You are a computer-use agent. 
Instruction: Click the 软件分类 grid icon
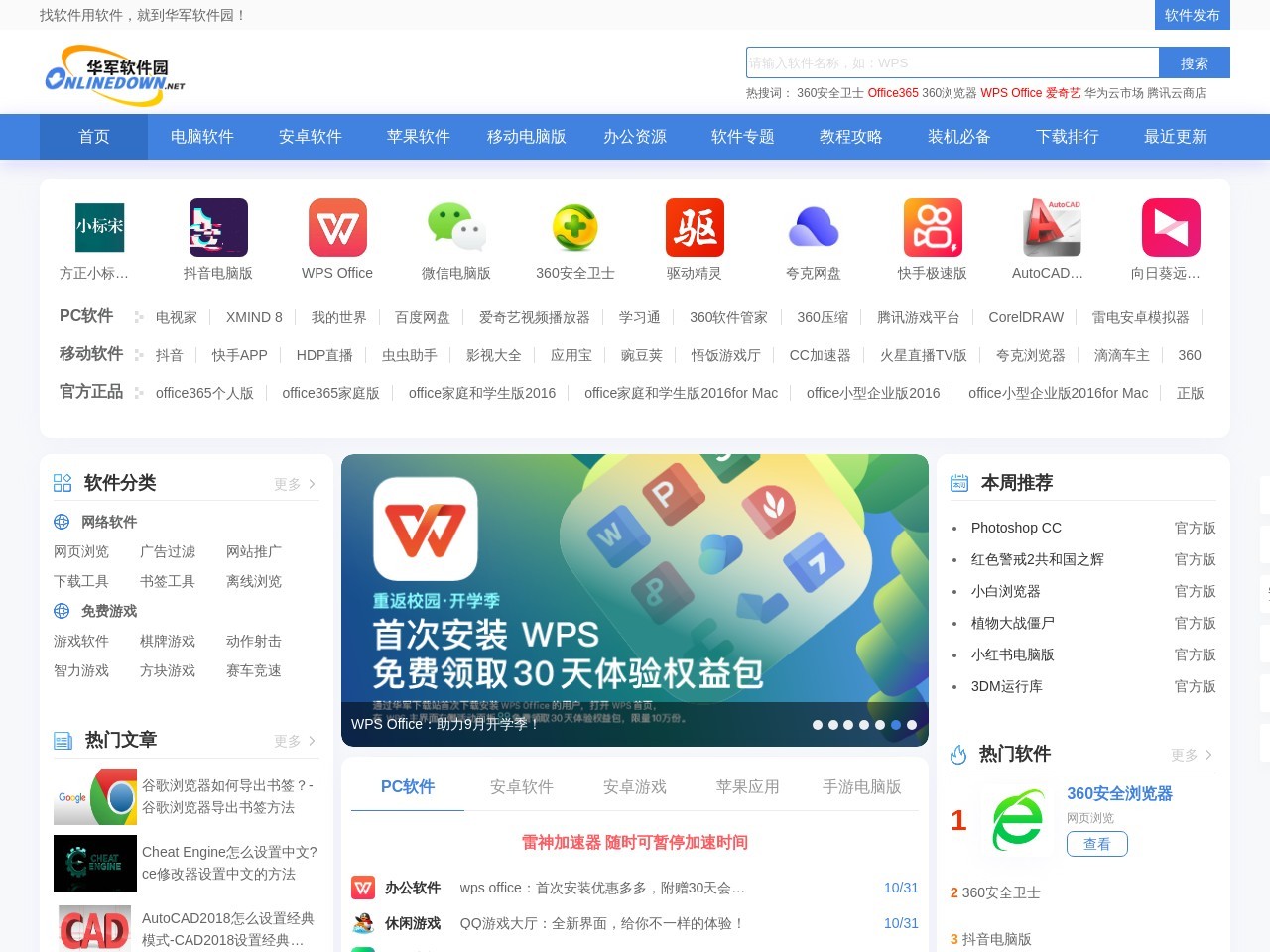[x=63, y=483]
